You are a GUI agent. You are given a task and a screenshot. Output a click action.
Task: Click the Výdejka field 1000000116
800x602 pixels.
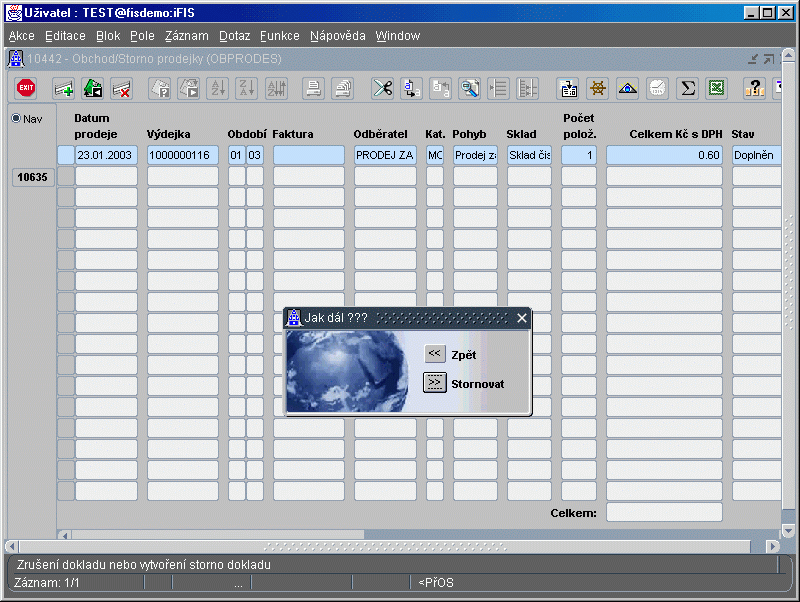coord(183,155)
